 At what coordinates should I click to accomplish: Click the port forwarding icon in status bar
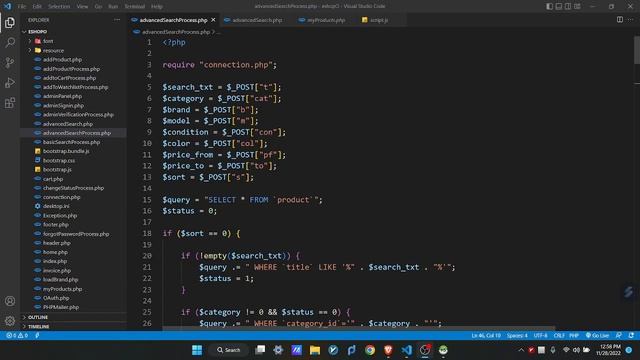[37, 336]
